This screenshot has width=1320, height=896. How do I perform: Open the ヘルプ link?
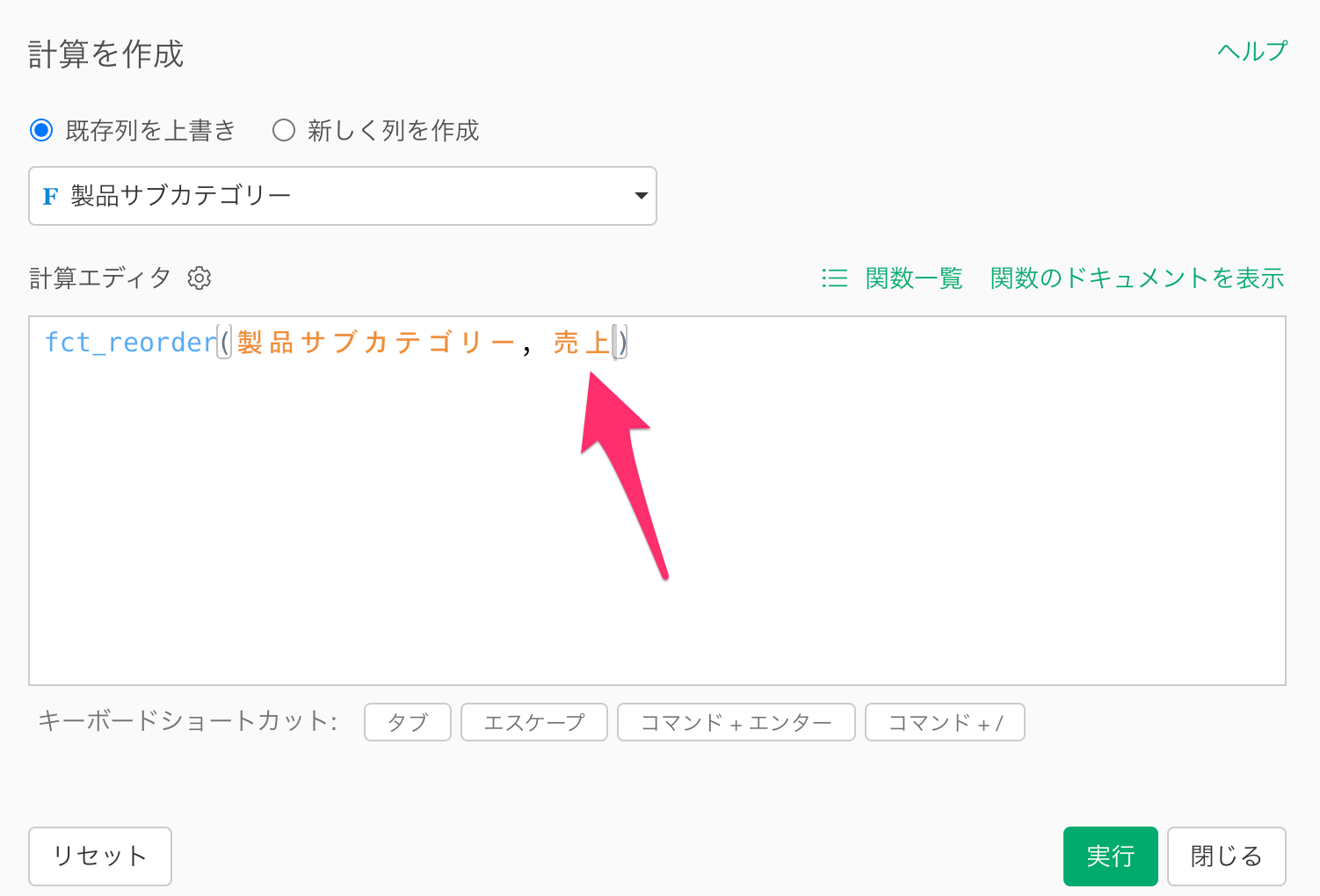click(x=1251, y=52)
